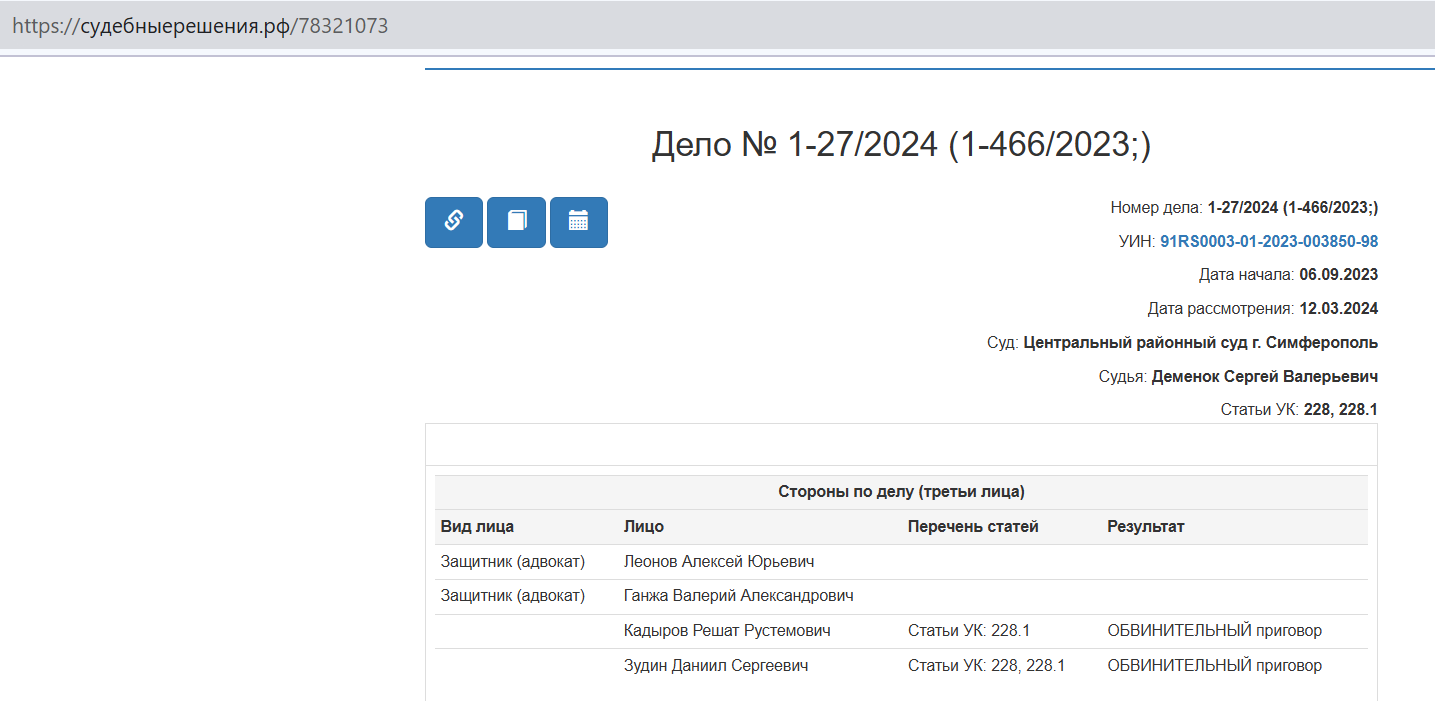Click the name Леонов Алексей Юрьевич
The image size is (1435, 701).
718,562
